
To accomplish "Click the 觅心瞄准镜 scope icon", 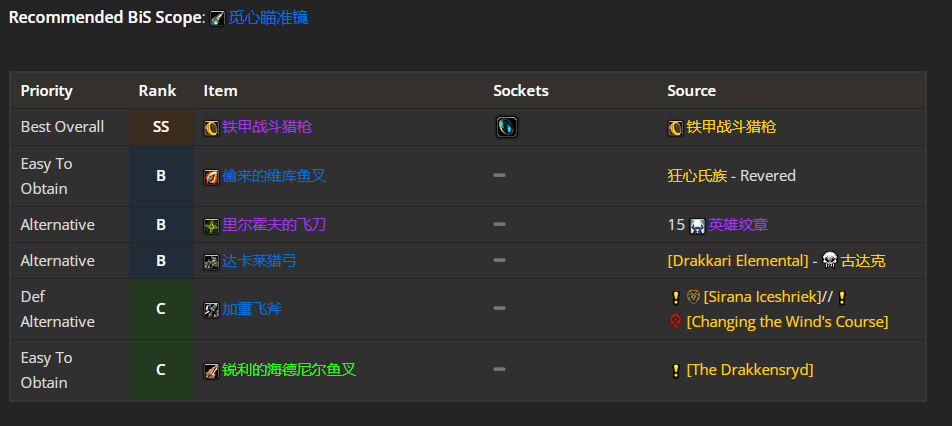I will 217,18.
